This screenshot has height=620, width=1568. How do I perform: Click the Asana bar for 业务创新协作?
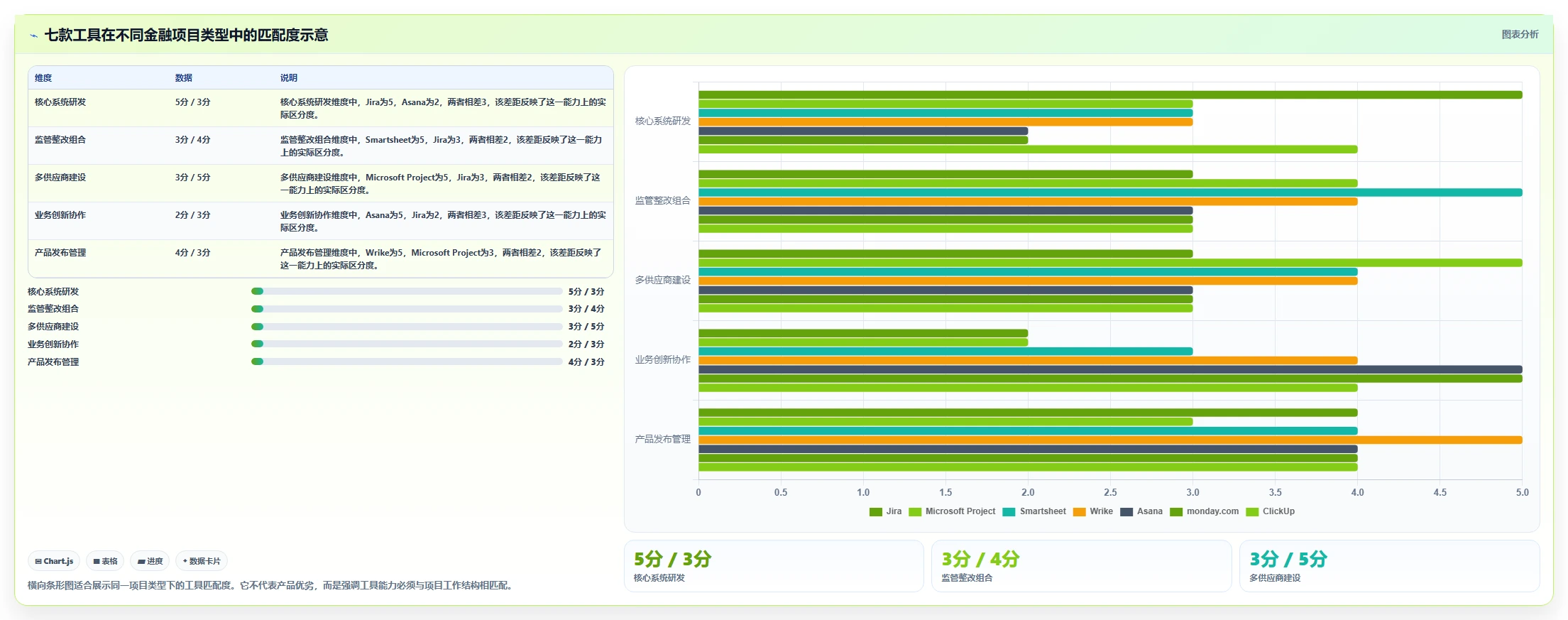1110,369
